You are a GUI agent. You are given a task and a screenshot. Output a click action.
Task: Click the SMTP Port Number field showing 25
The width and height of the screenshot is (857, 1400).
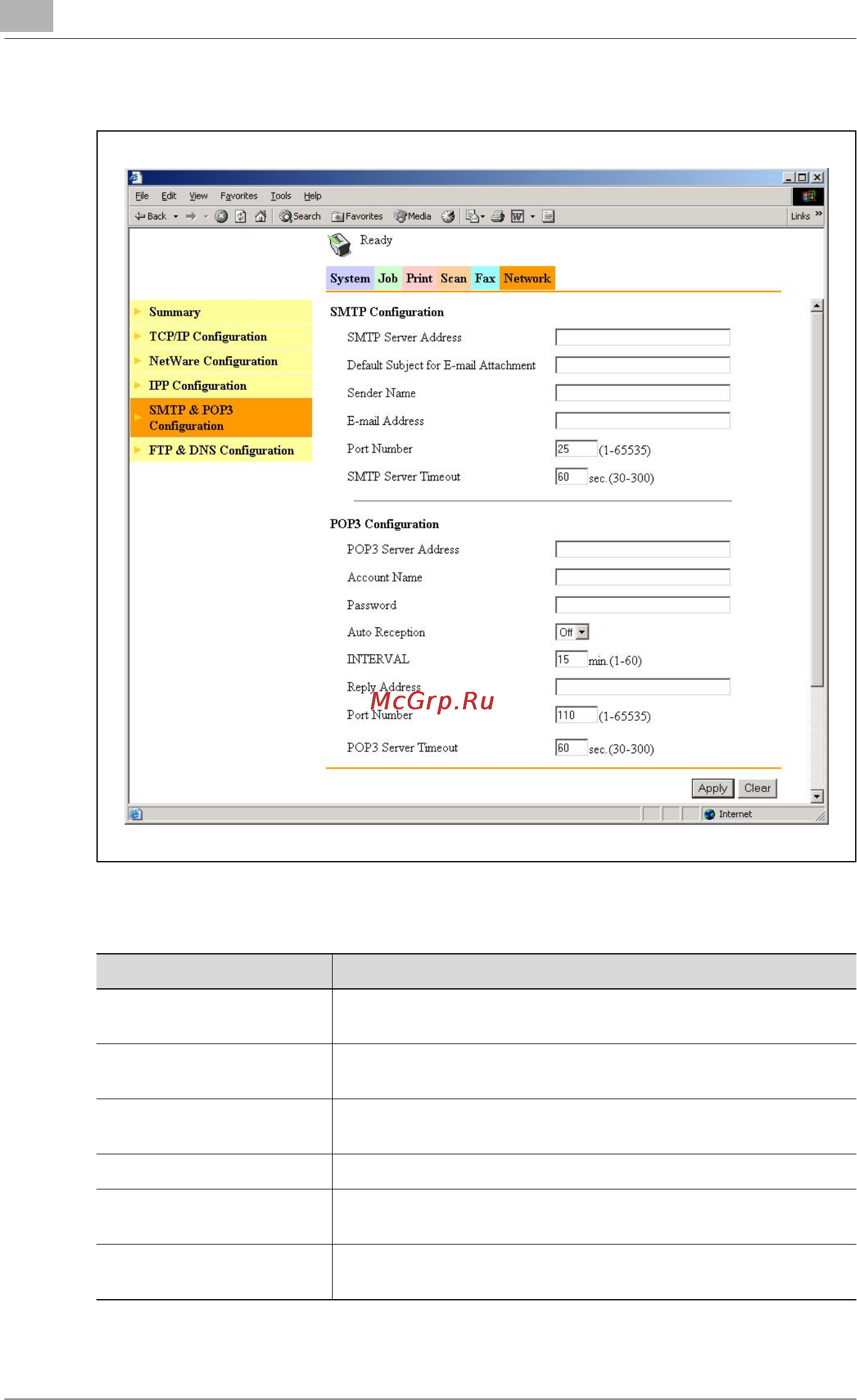[576, 449]
